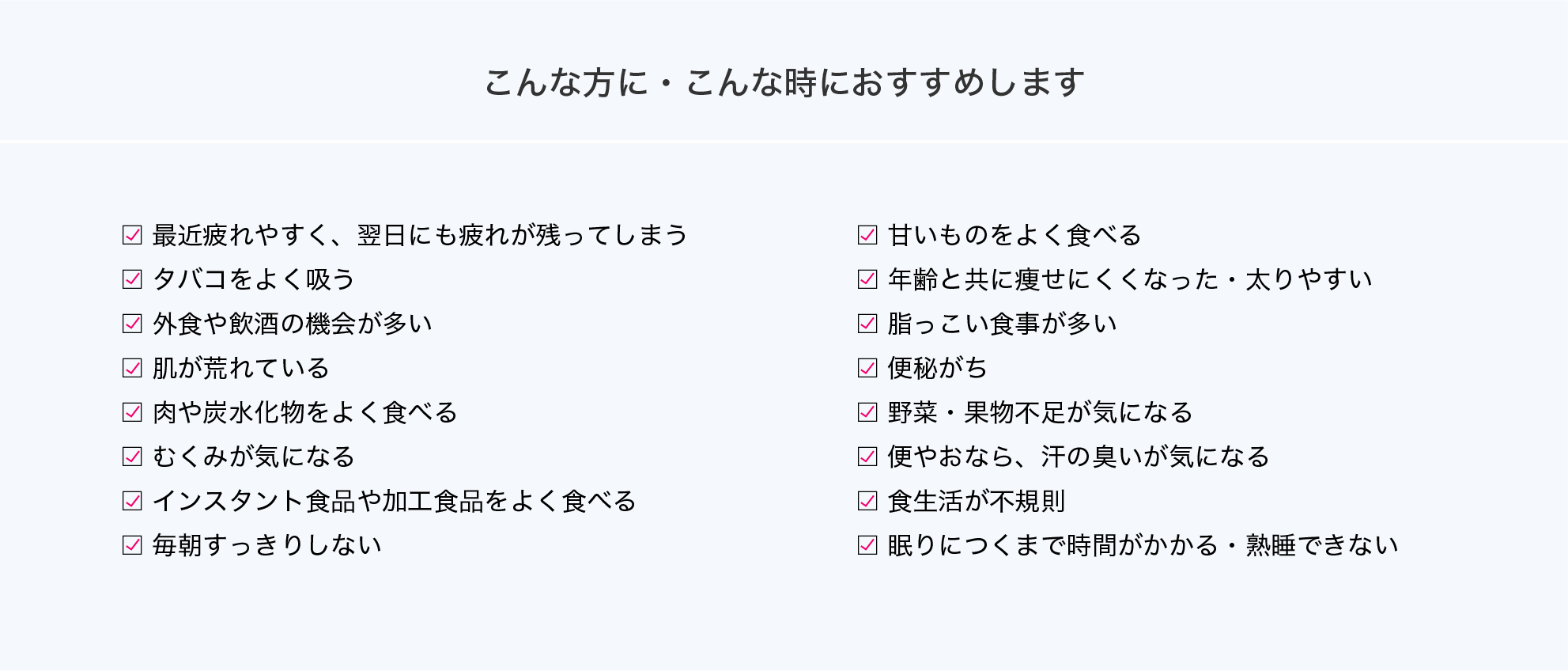Toggle the 甘いものをよく食べる checkbox

tap(867, 235)
